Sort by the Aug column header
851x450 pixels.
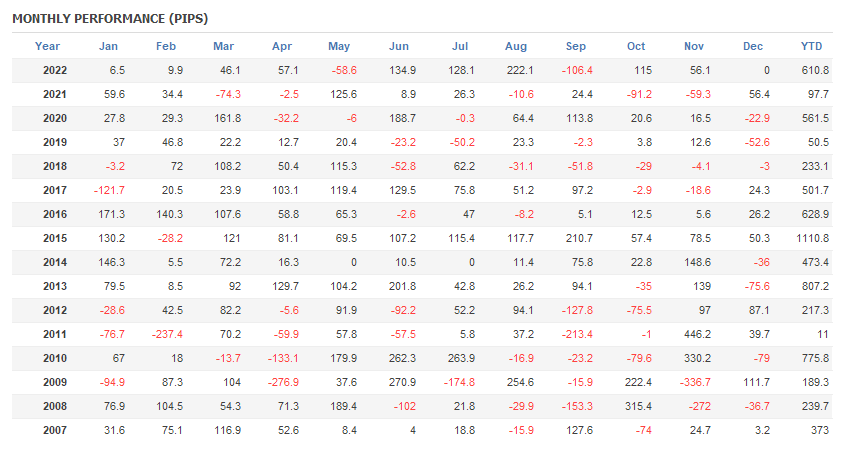(x=516, y=46)
